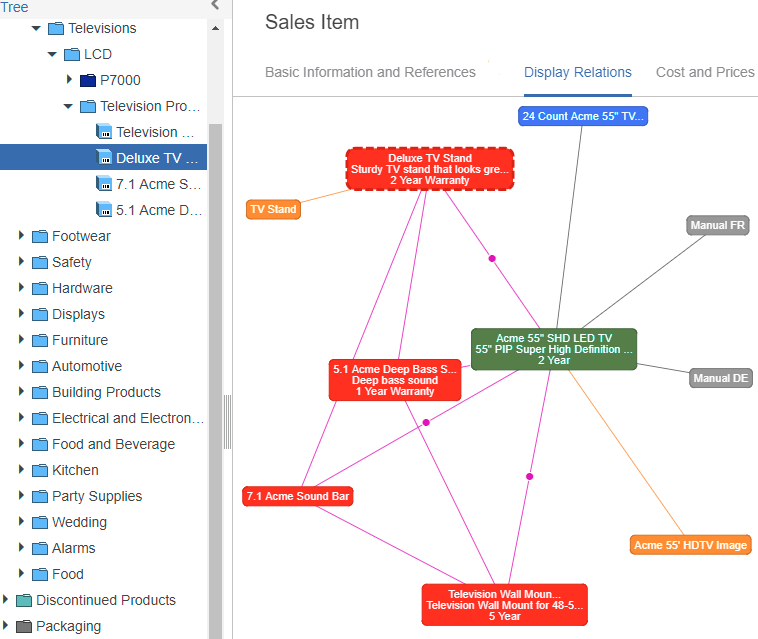Click the Safety folder icon
Image resolution: width=758 pixels, height=639 pixels.
click(x=40, y=262)
